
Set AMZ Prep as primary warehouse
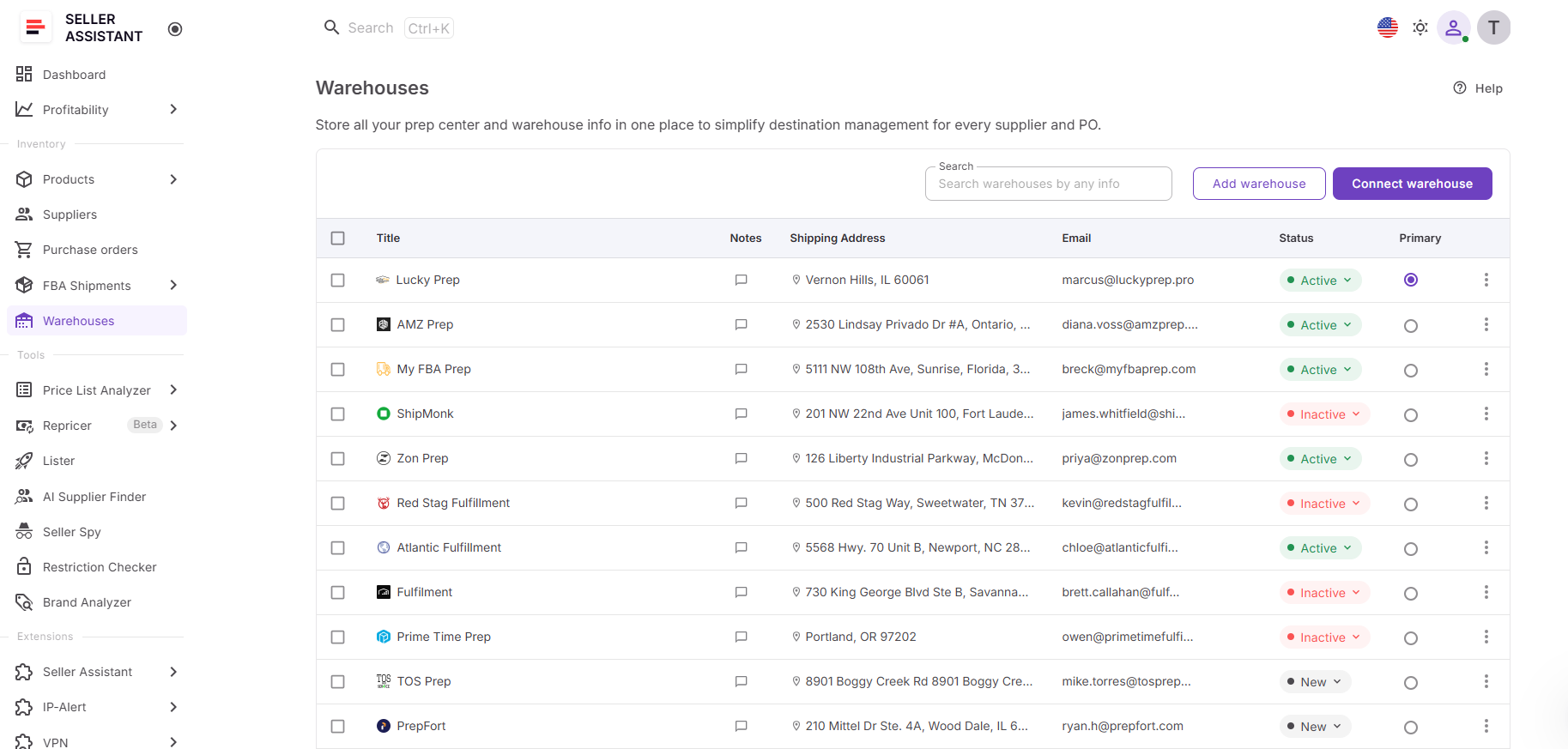(x=1411, y=326)
